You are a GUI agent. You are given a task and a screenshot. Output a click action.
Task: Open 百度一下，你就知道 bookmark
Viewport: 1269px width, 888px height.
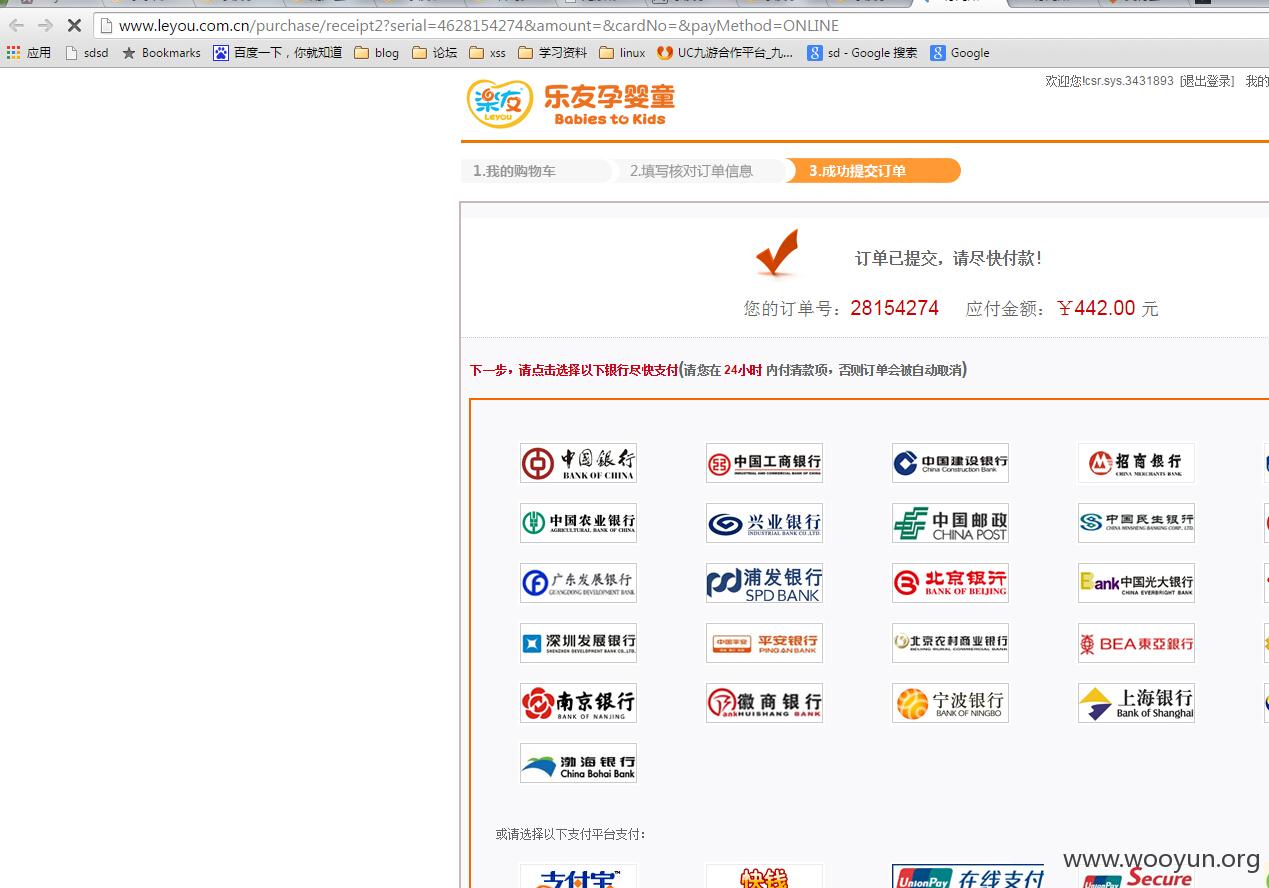point(278,53)
